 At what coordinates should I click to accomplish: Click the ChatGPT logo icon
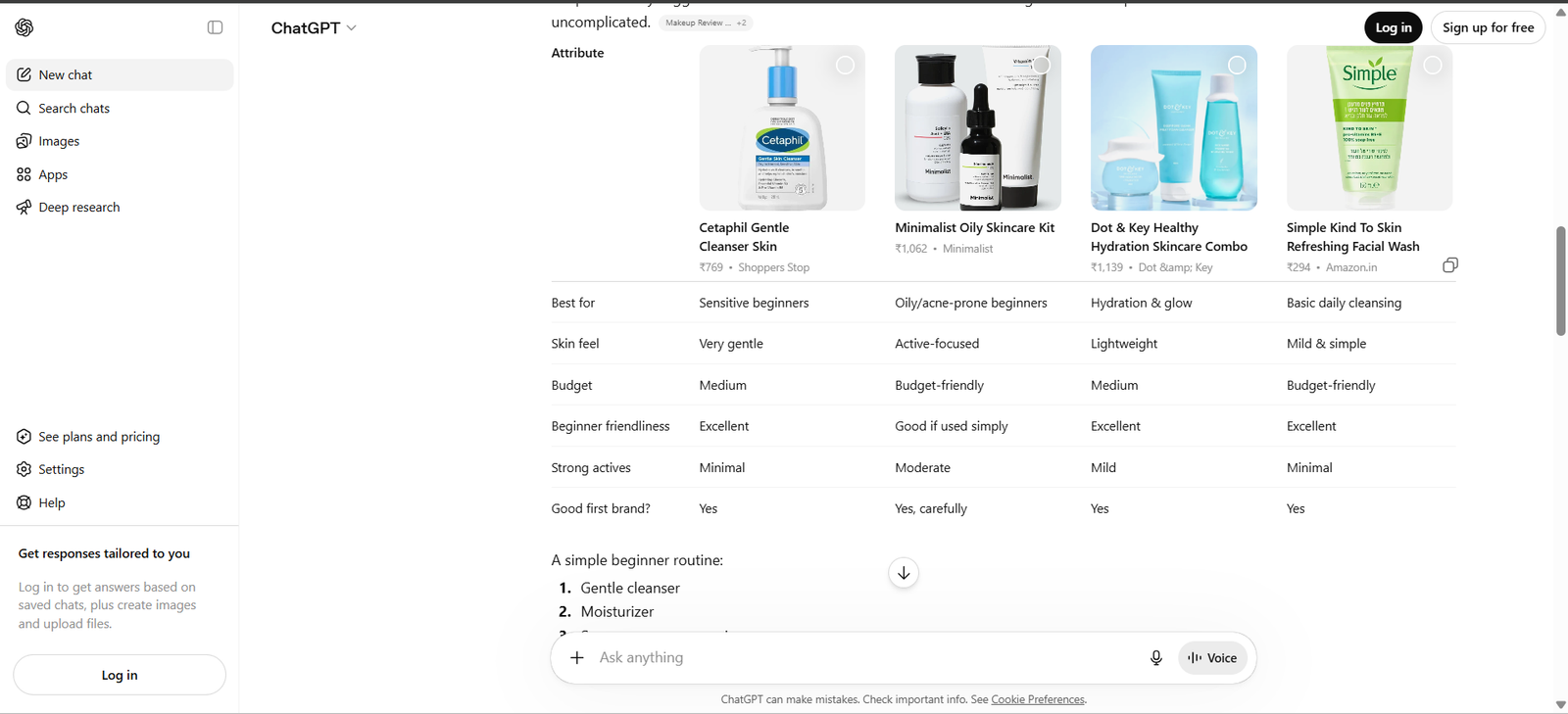pos(24,27)
